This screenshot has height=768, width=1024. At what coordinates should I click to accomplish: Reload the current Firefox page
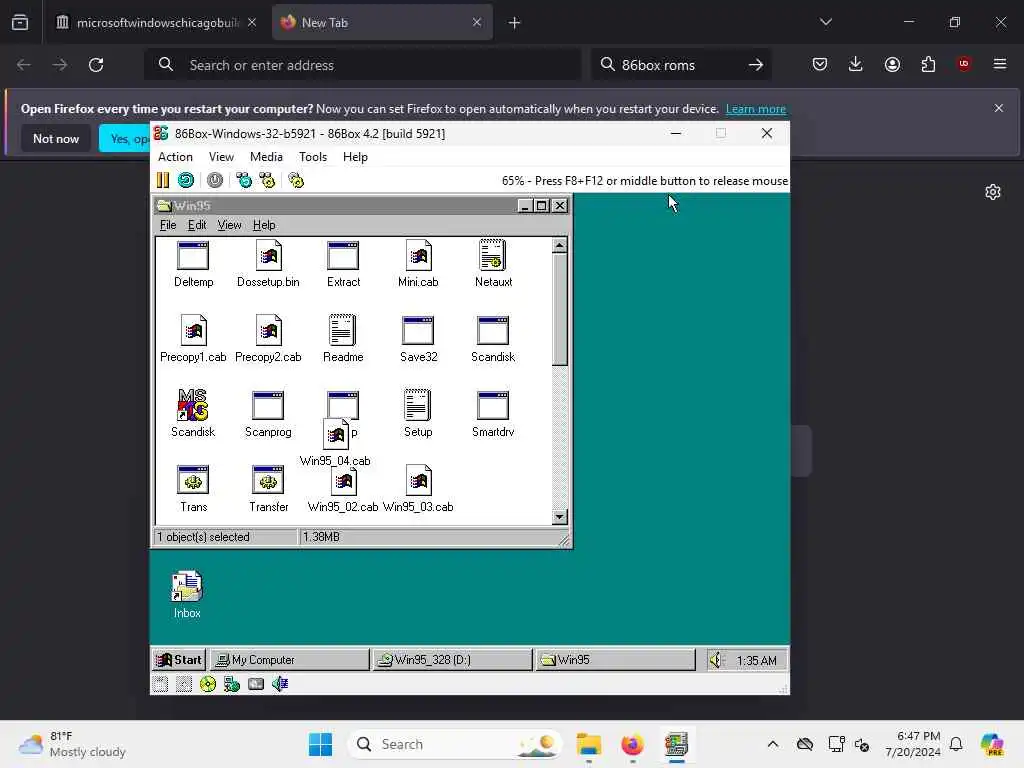pyautogui.click(x=96, y=65)
